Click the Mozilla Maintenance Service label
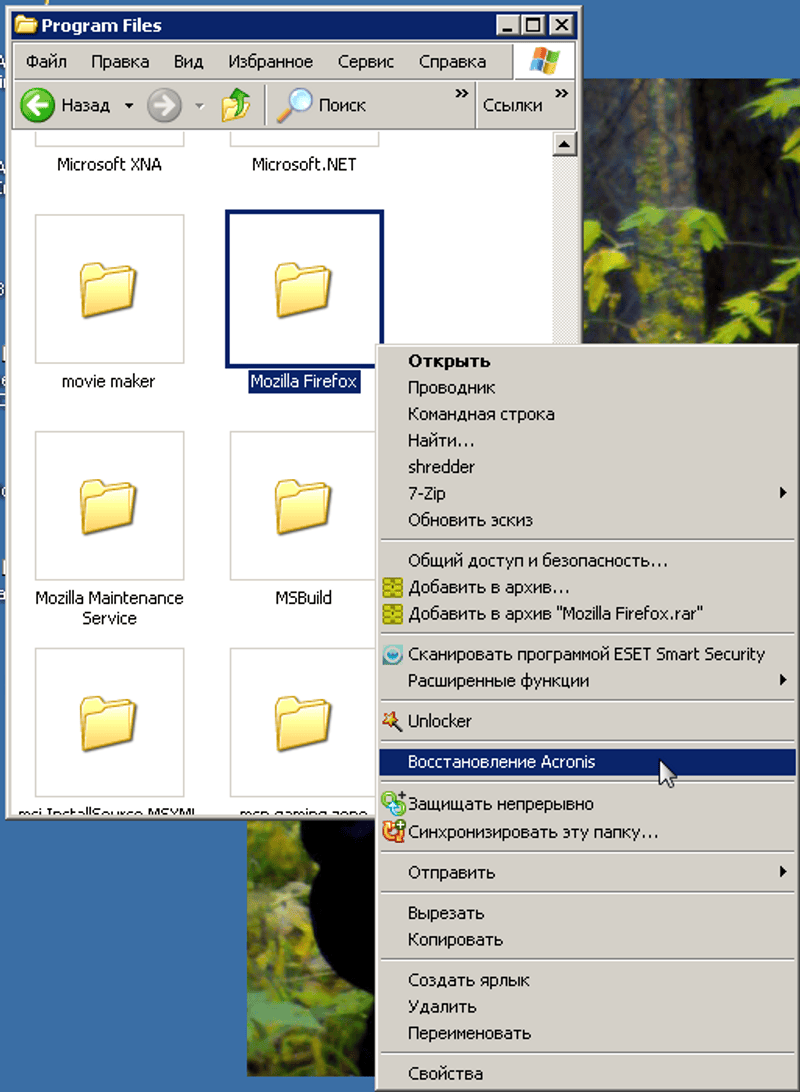 click(109, 608)
